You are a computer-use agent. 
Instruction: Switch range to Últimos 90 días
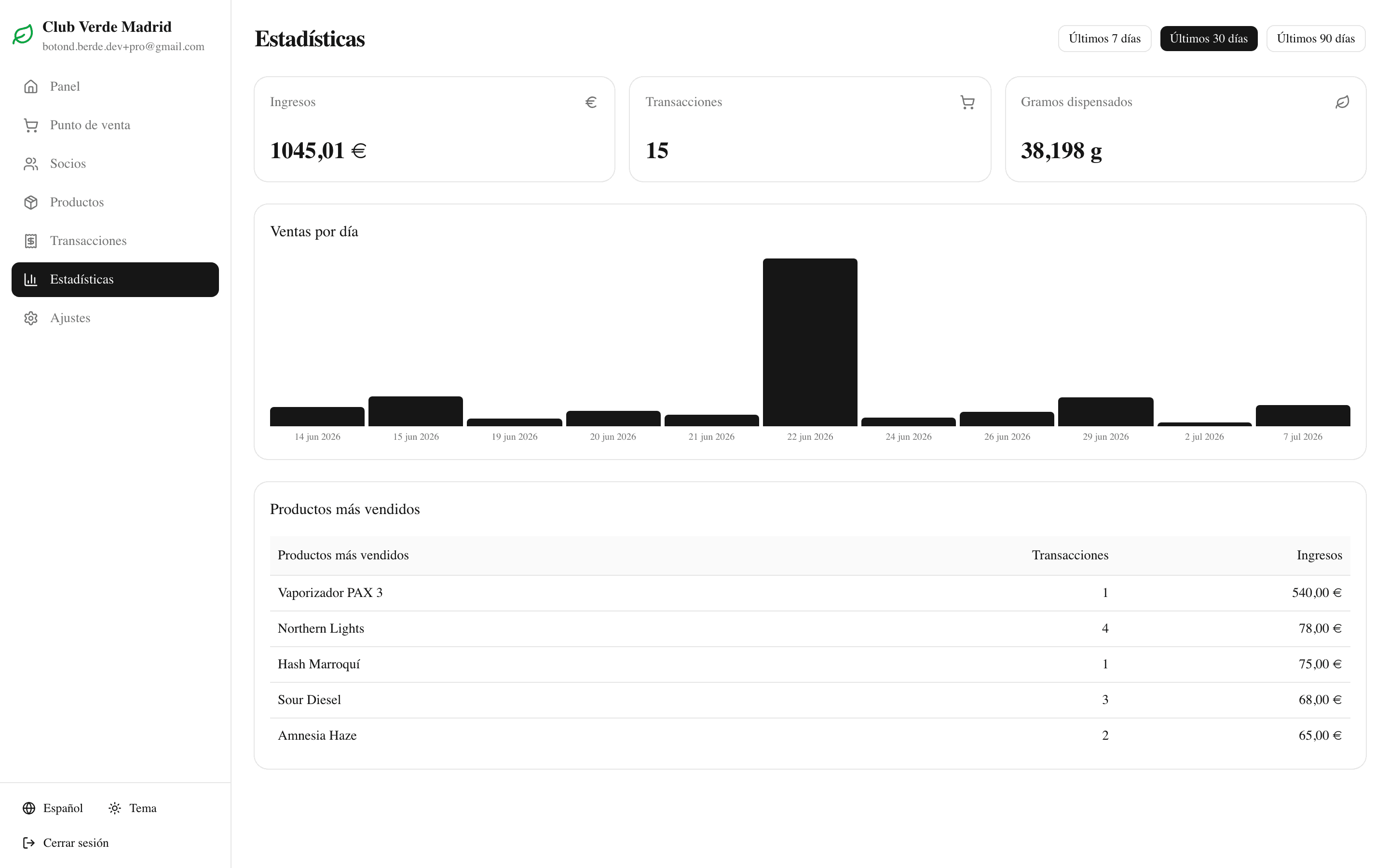[x=1316, y=39]
